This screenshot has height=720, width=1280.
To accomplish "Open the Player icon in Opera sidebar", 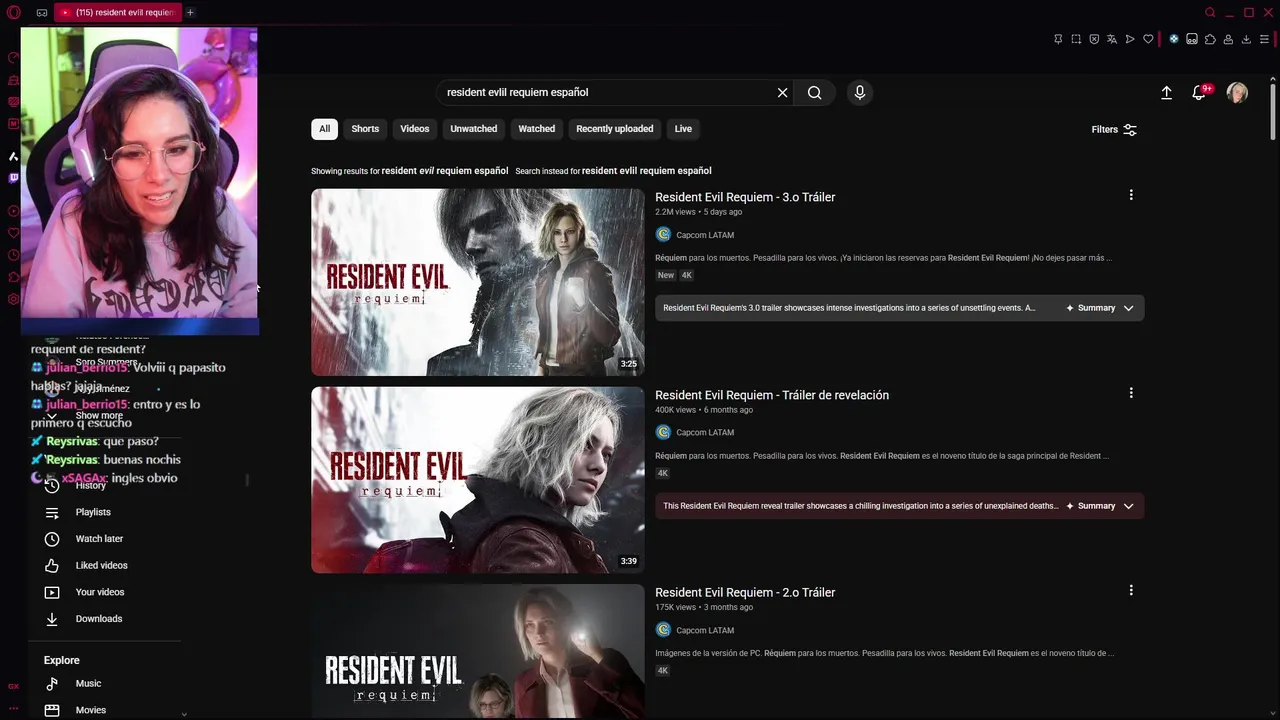I will click(x=14, y=211).
